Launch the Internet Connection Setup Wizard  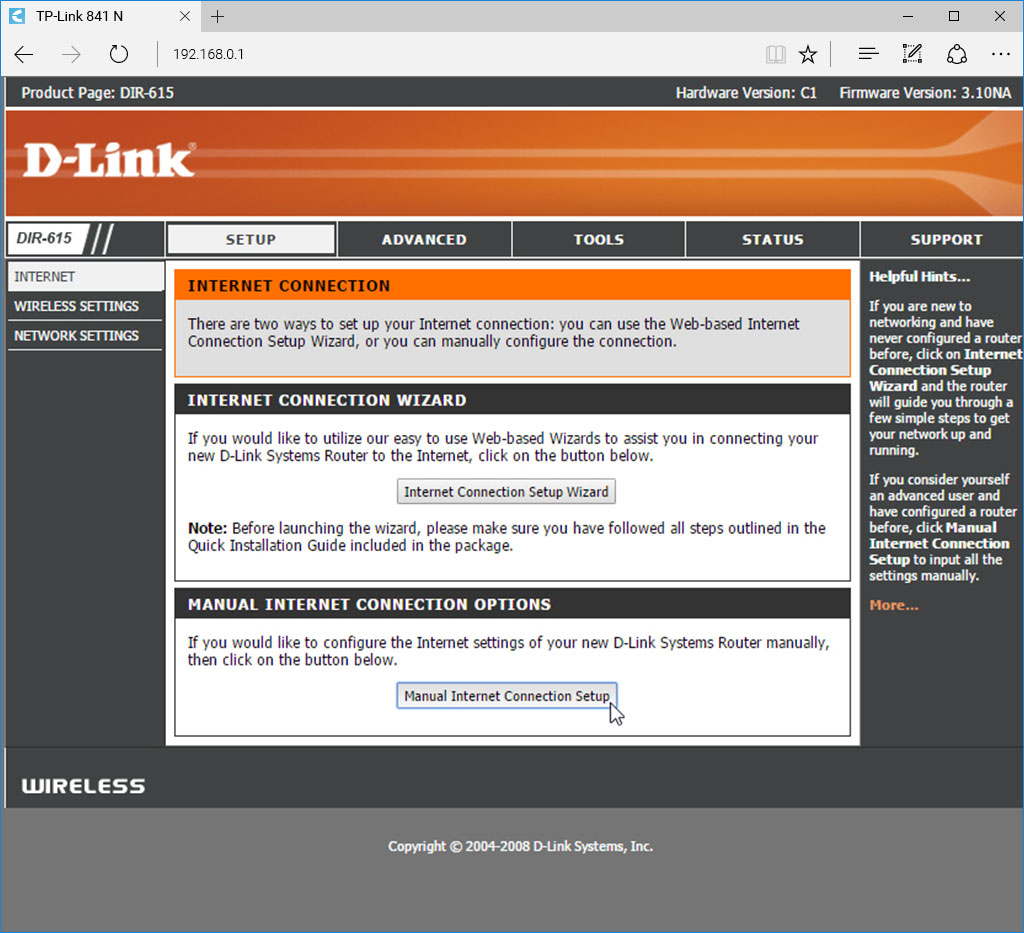click(x=506, y=492)
